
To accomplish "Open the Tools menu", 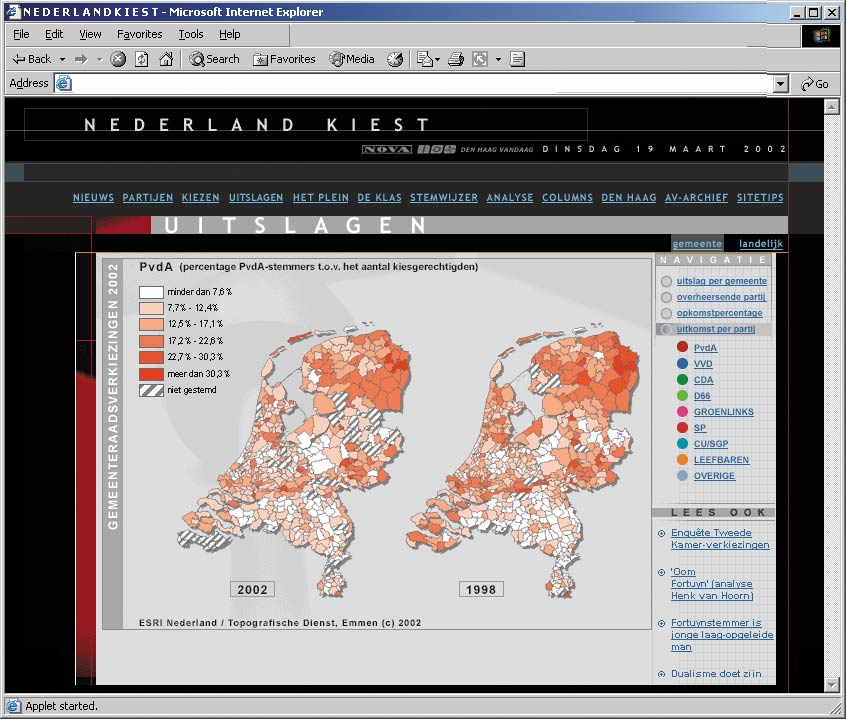I will pos(191,34).
